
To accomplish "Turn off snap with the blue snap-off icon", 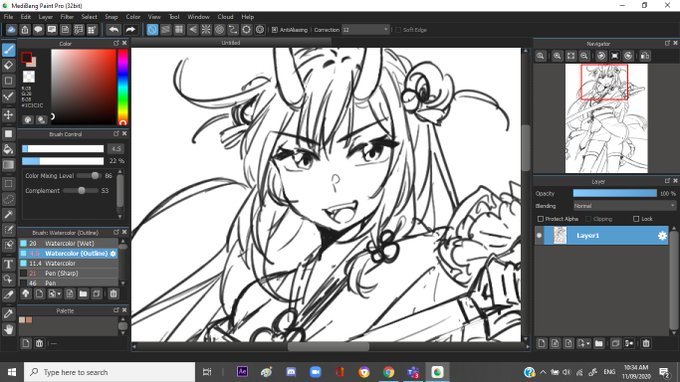I will click(152, 29).
